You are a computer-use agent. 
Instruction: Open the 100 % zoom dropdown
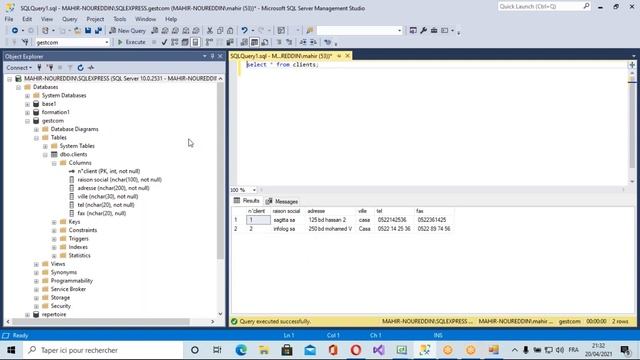point(254,190)
